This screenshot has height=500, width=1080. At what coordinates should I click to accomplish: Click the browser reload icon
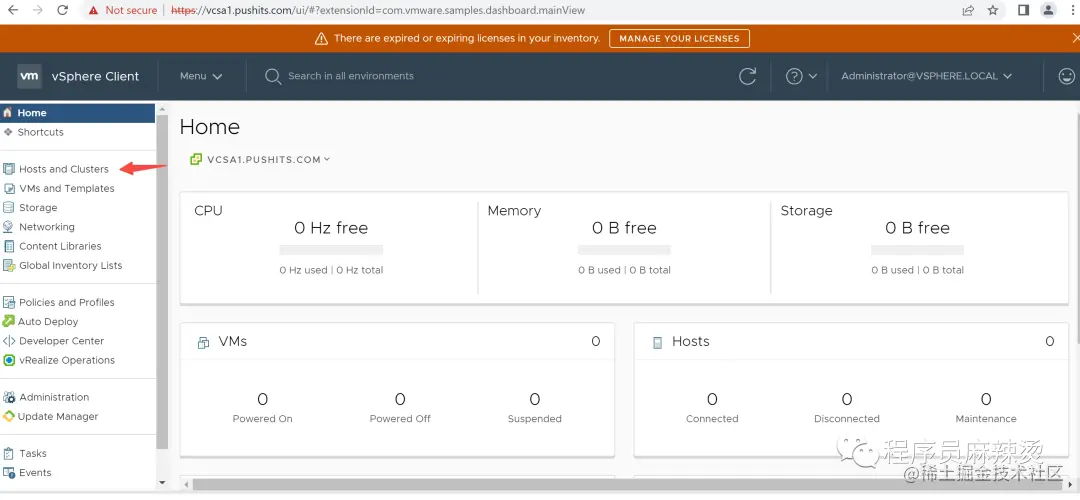coord(63,10)
